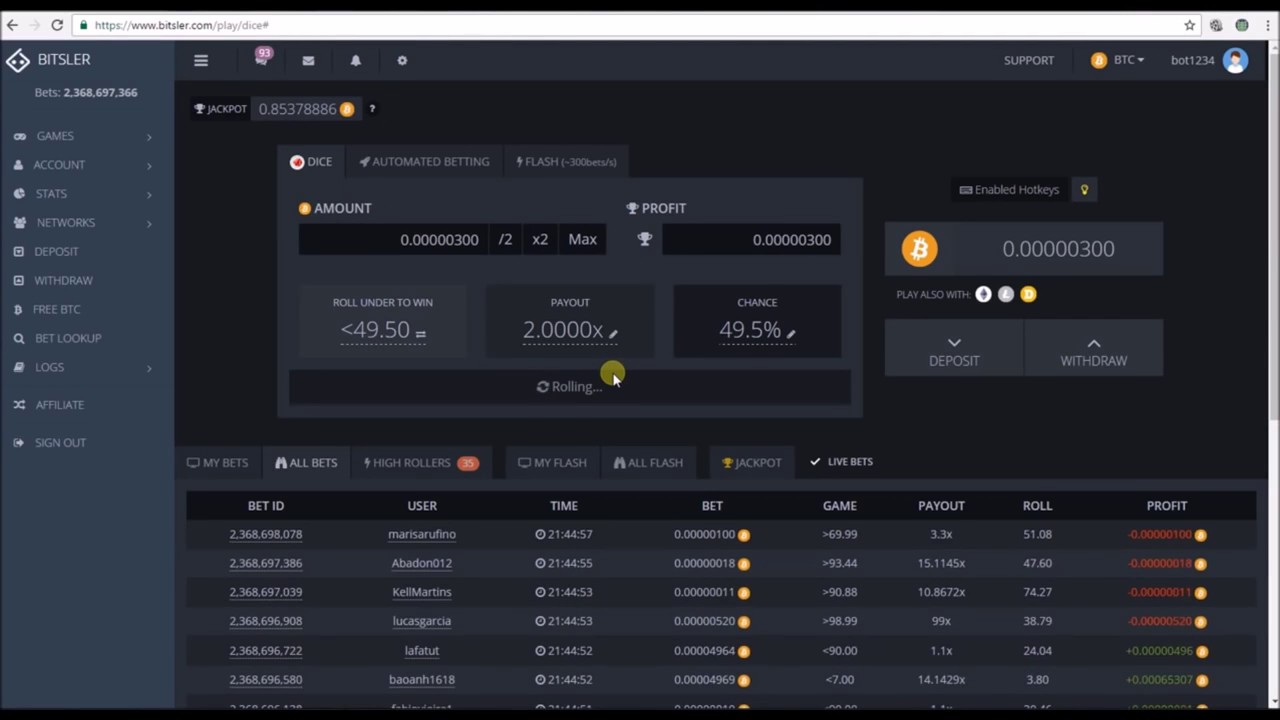This screenshot has height=720, width=1280.
Task: Toggle Enabled Hotkeys
Action: [x=1009, y=189]
